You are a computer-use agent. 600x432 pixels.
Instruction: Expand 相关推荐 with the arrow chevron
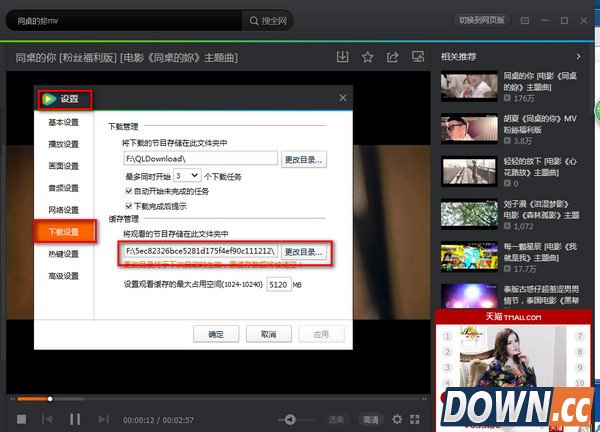(x=578, y=57)
